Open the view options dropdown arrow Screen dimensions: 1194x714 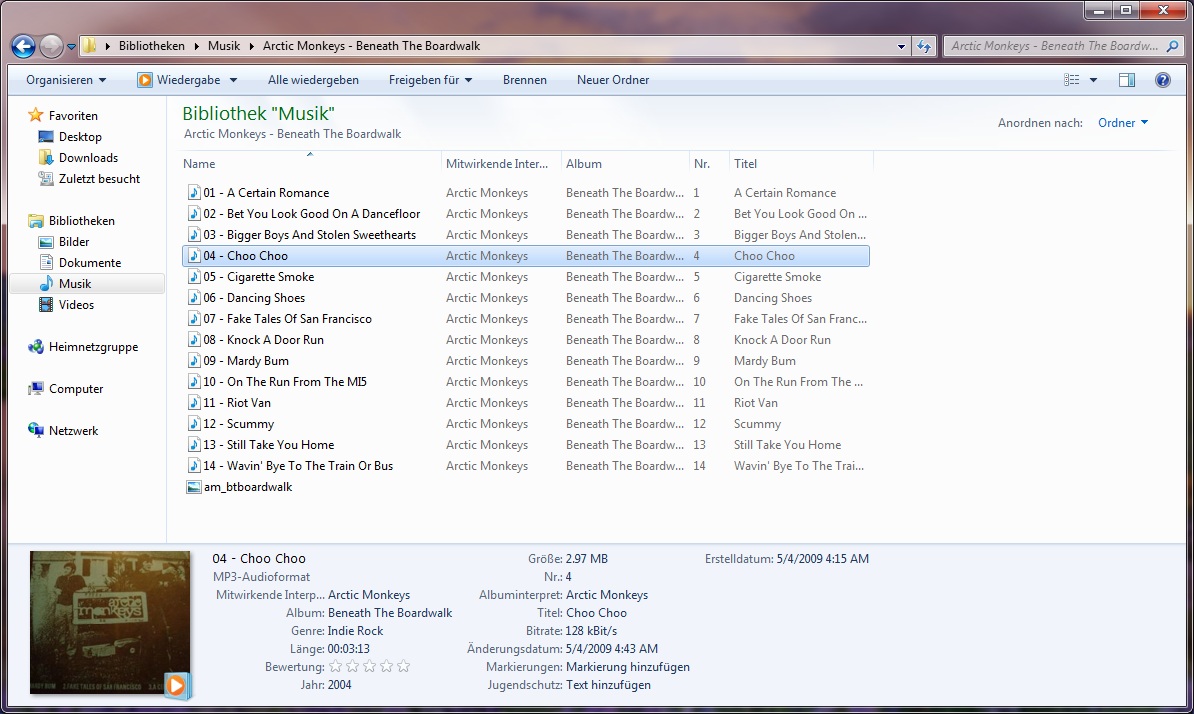pos(1093,80)
